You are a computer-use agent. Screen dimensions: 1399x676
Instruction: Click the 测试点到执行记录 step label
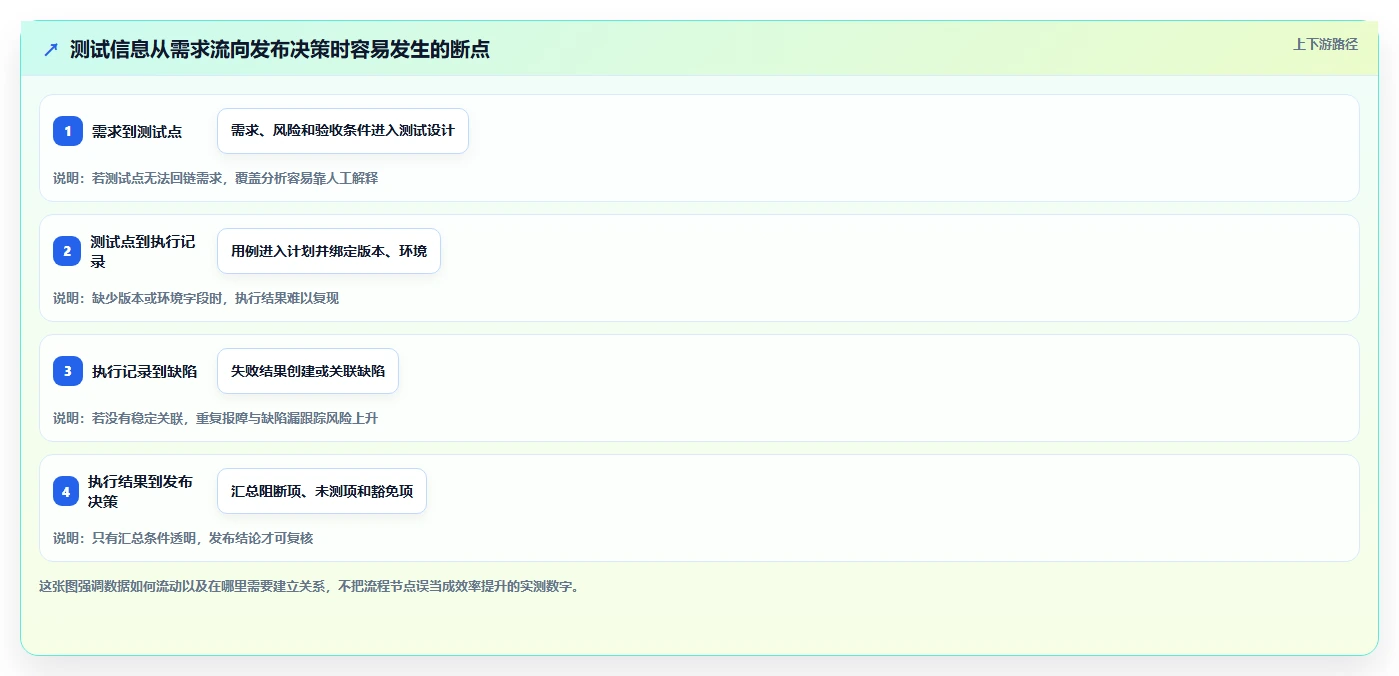click(143, 251)
